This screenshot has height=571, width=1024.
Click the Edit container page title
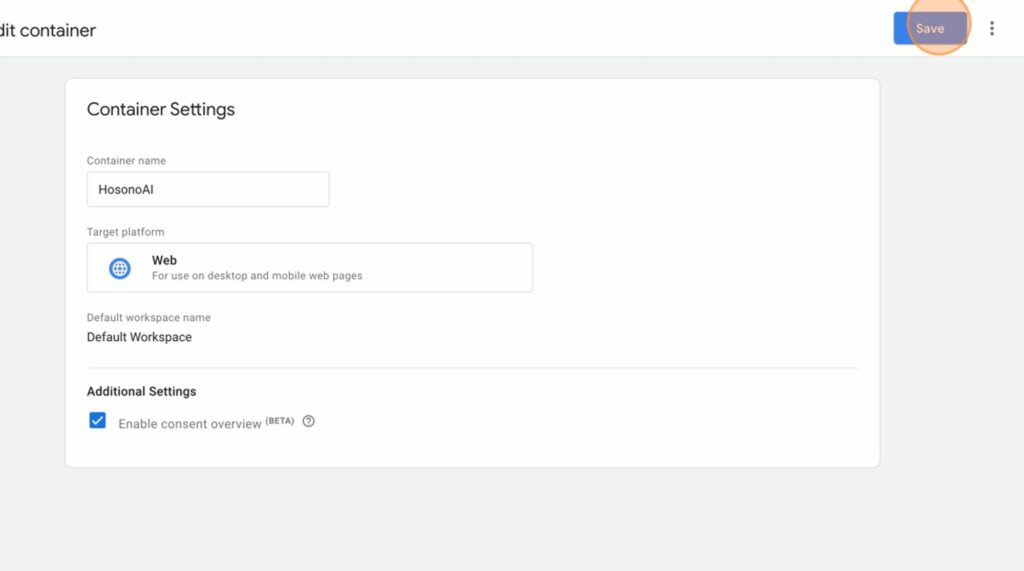(x=47, y=30)
